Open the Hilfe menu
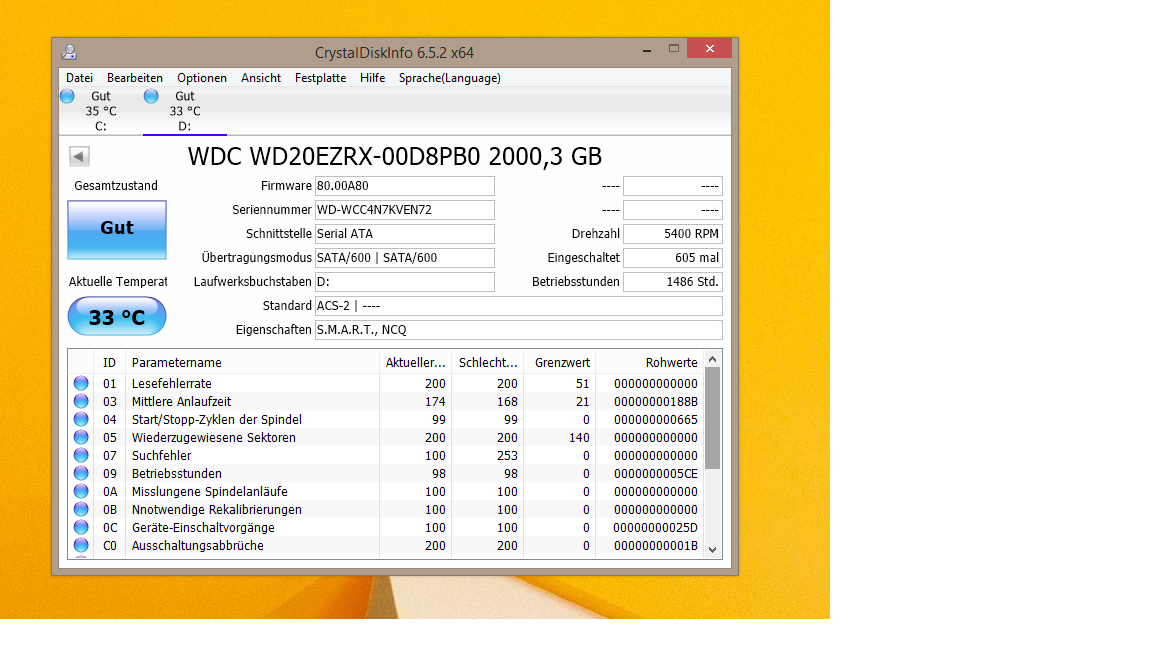The width and height of the screenshot is (1152, 648). (x=372, y=78)
